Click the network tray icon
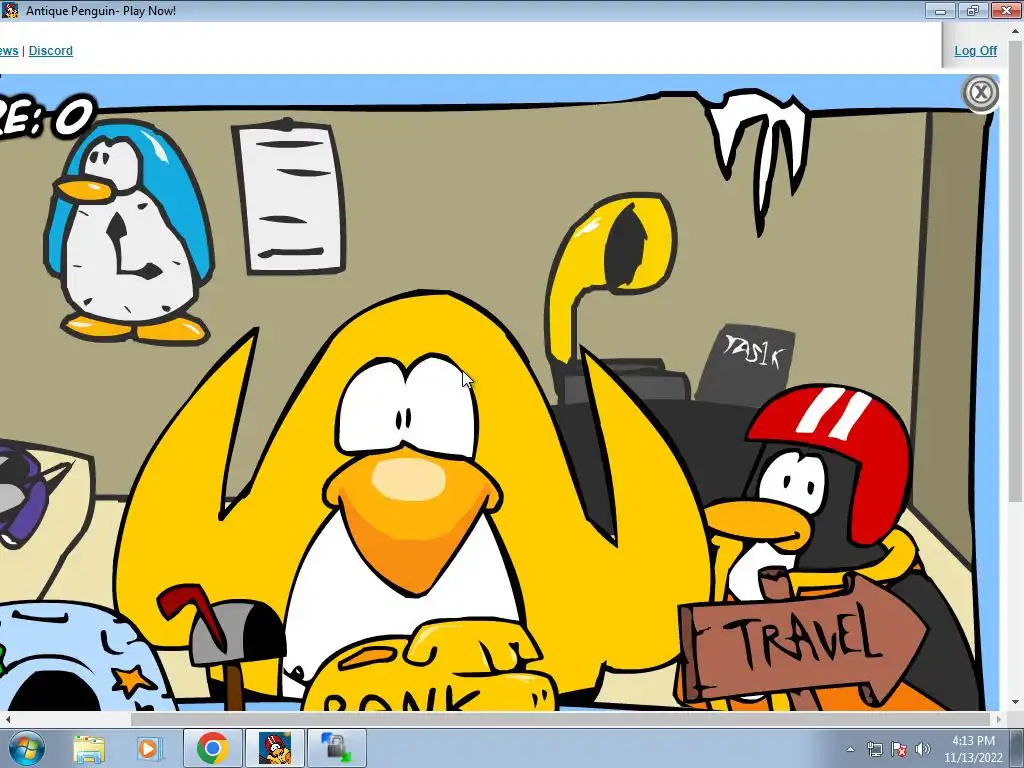 point(874,750)
